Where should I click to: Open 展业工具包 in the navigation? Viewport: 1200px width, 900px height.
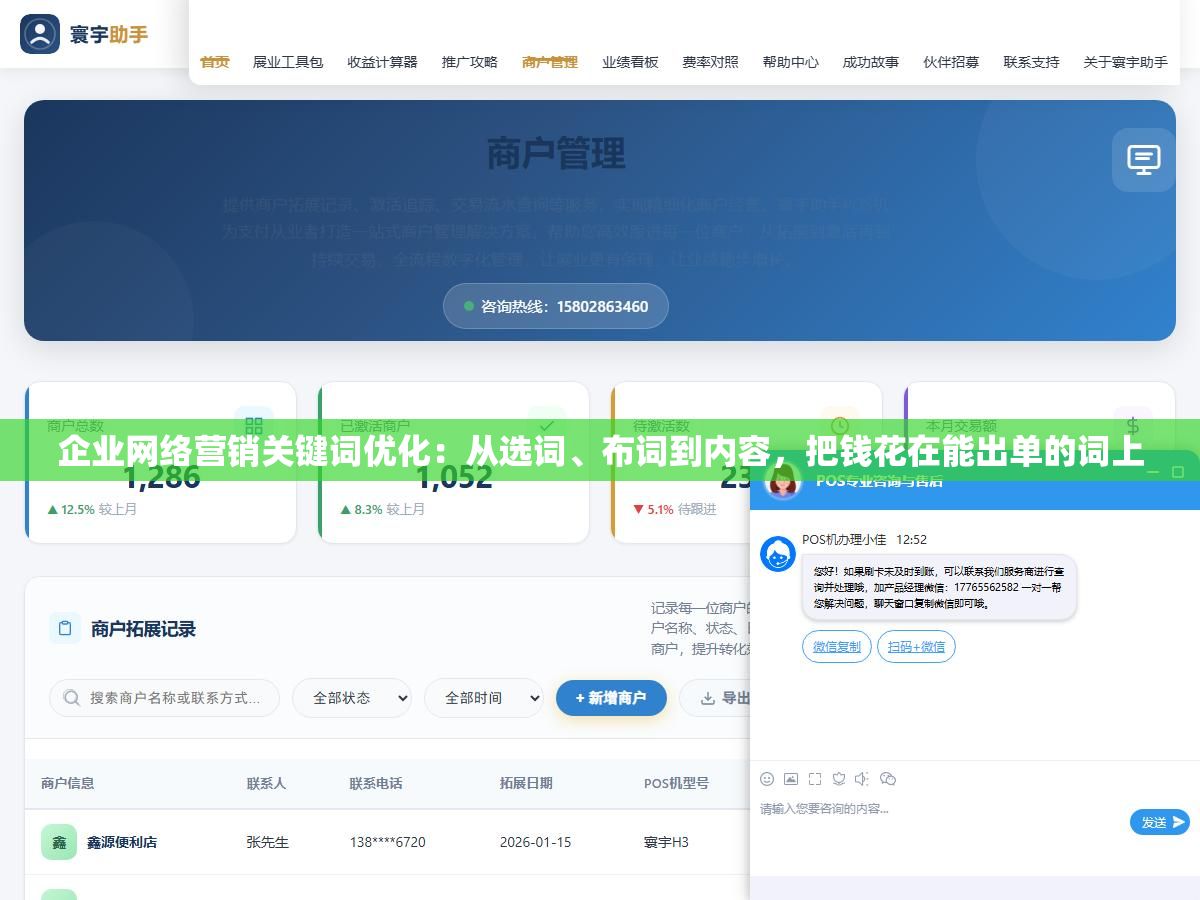coord(288,62)
